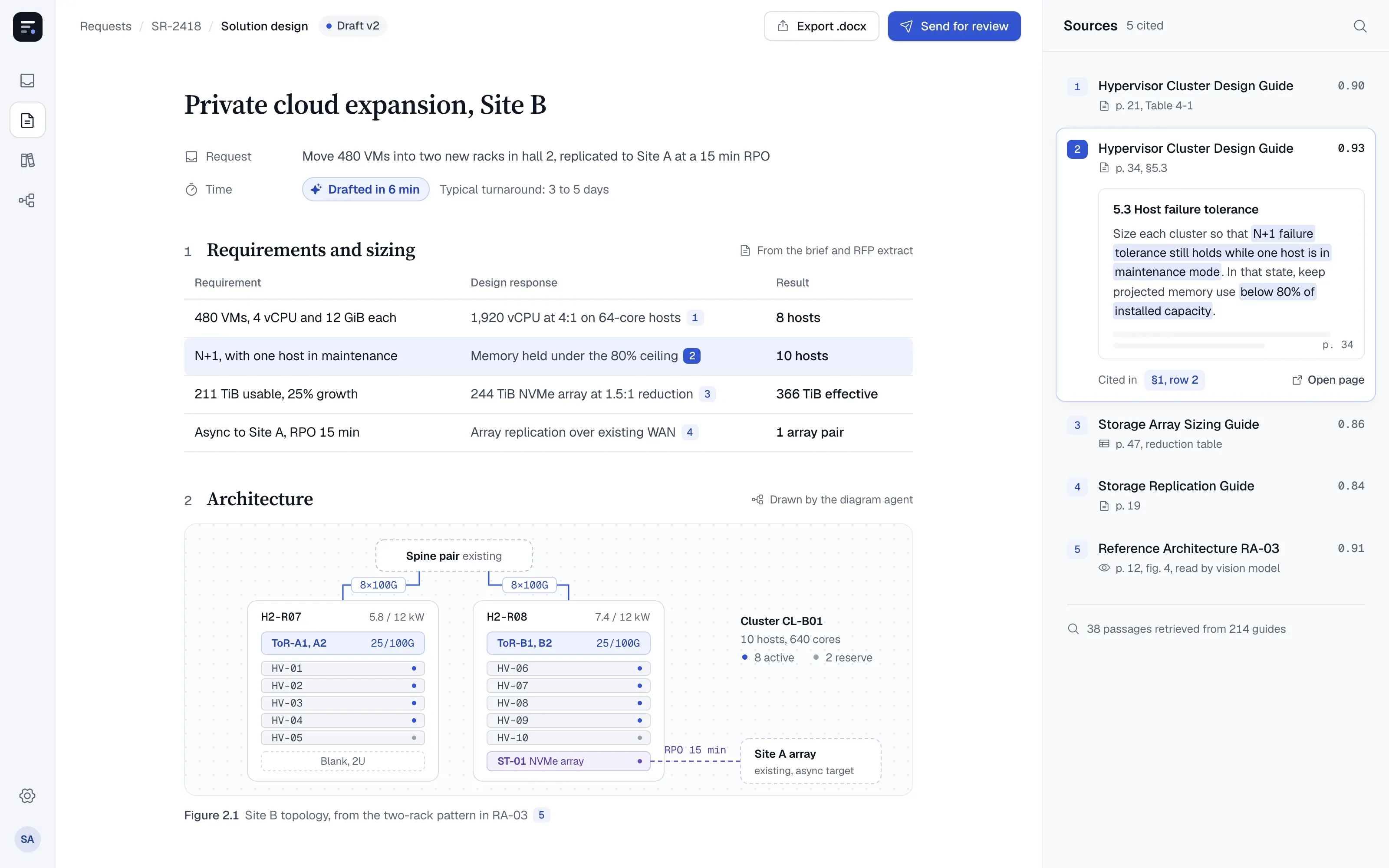Select the Site A array node
Screen dimensions: 1389x868
click(810, 761)
